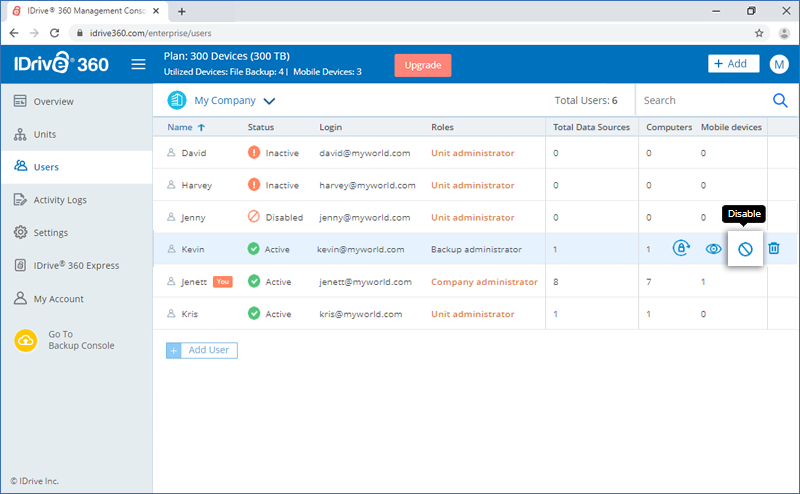The height and width of the screenshot is (494, 800).
Task: Click the + Add button in header
Action: (x=733, y=64)
